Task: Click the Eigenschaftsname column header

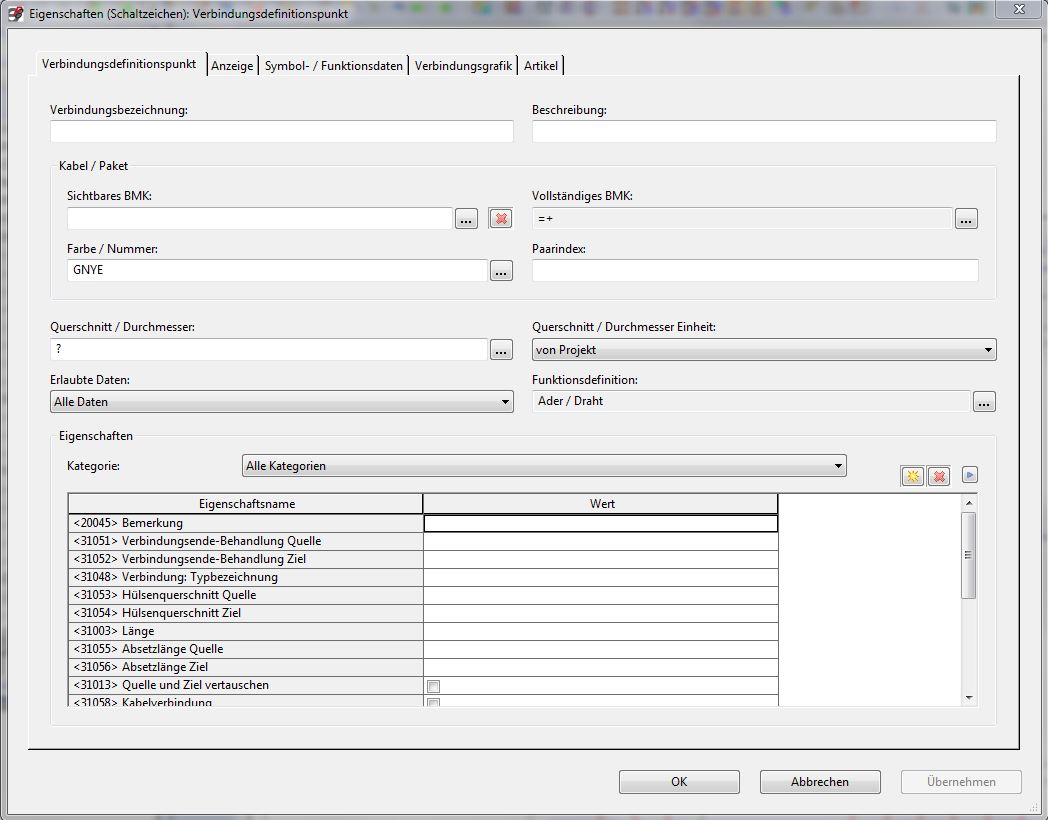Action: [246, 504]
